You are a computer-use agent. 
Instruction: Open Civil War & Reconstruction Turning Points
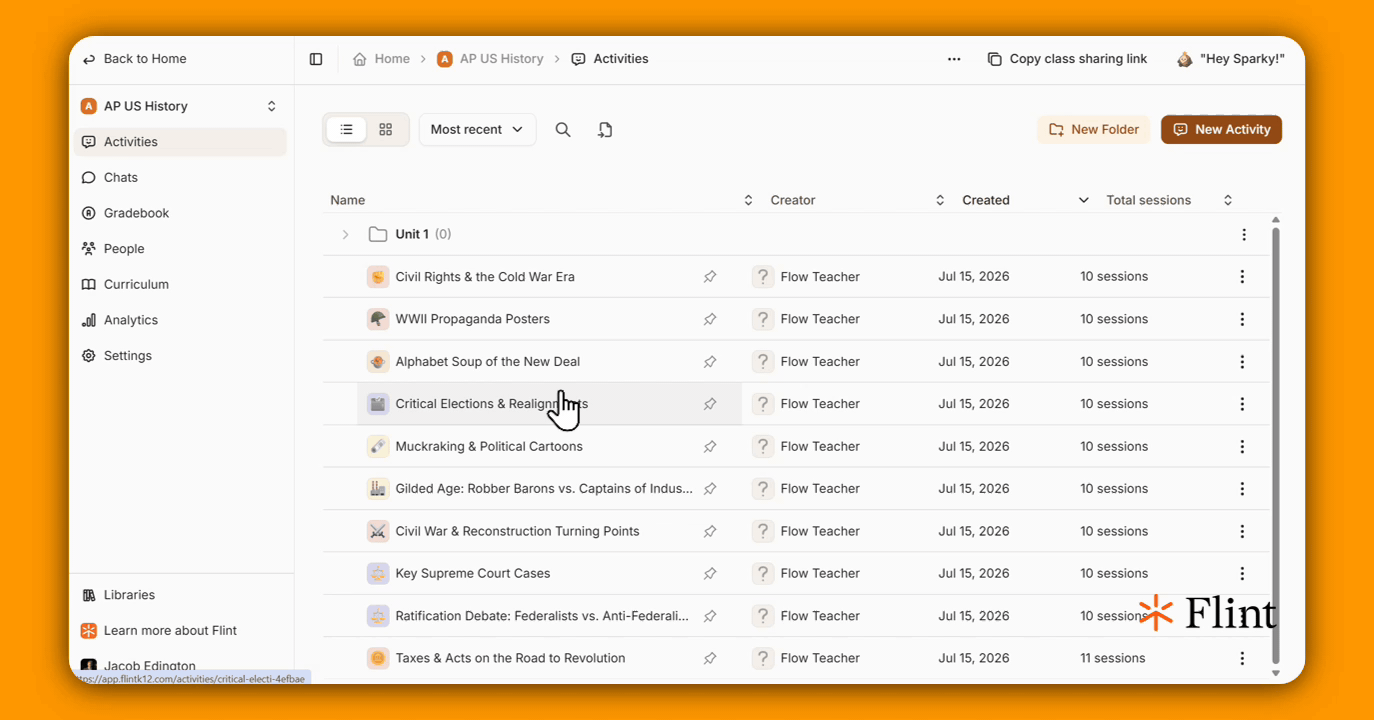(517, 531)
